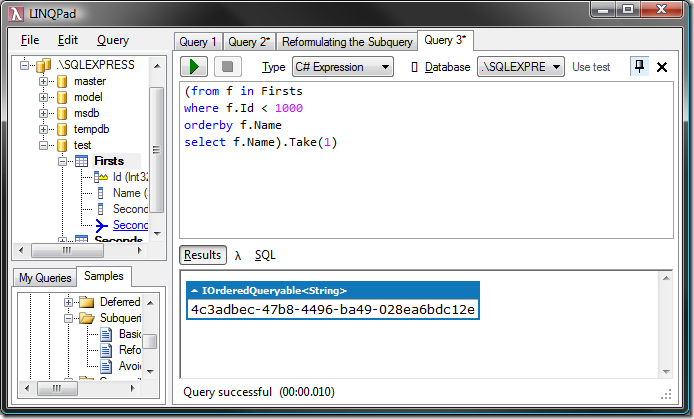Click the model database cylinder icon
This screenshot has height=419, width=694.
(62, 97)
